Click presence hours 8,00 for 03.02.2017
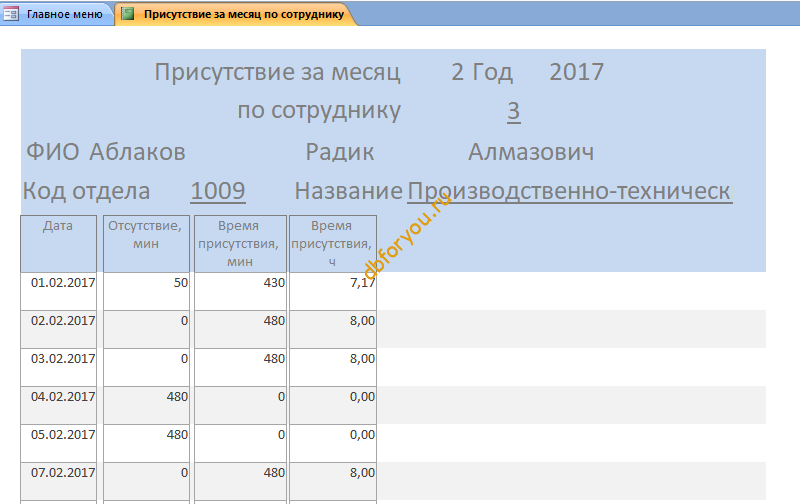This screenshot has width=800, height=504. pos(333,367)
